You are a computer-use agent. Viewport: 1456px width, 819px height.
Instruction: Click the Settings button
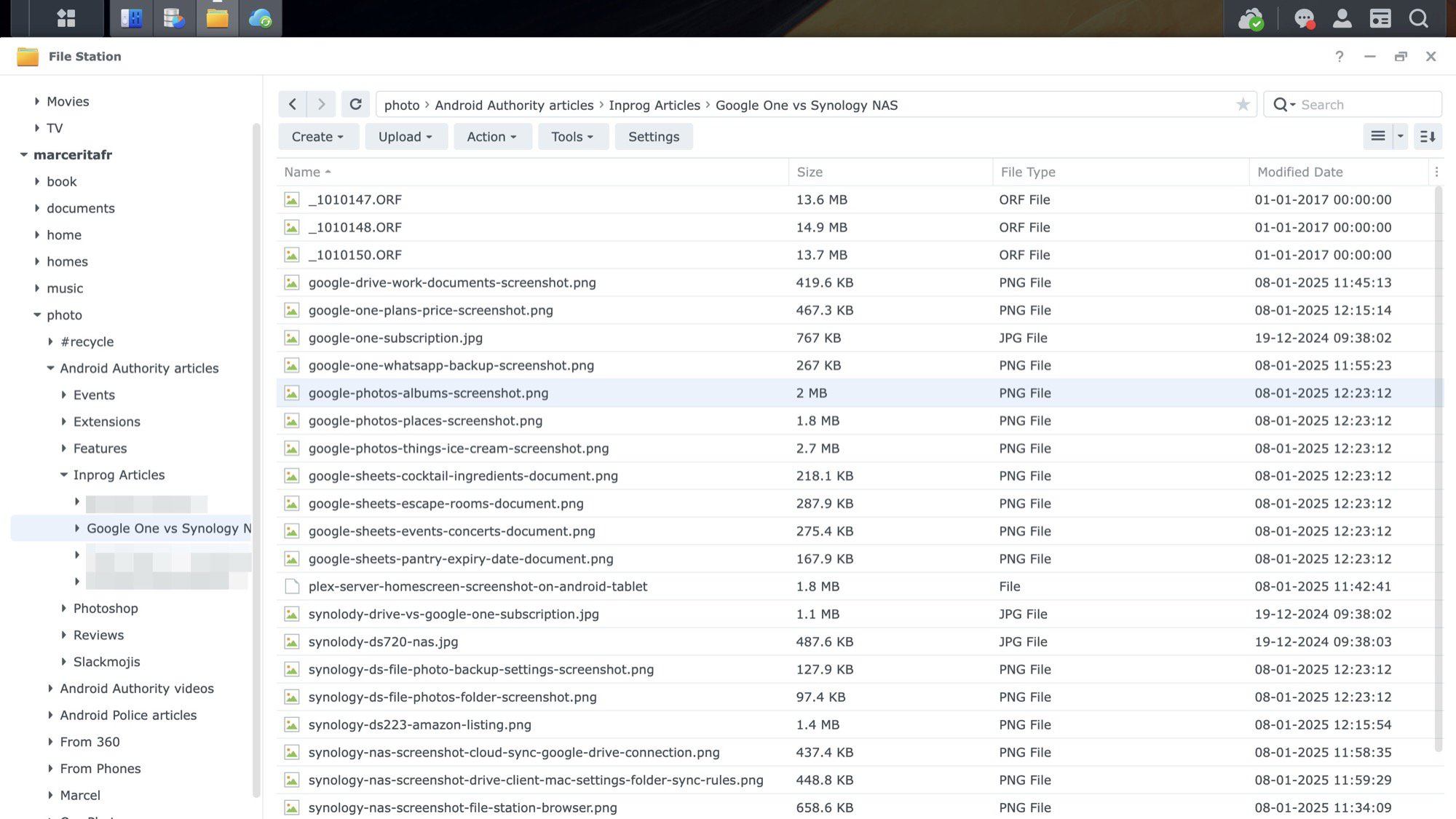[653, 137]
